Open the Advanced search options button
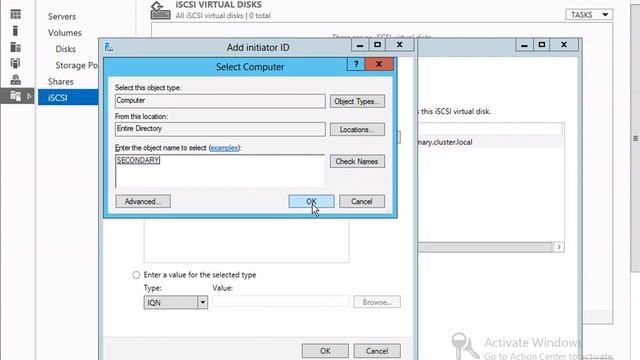The width and height of the screenshot is (640, 360). point(143,201)
